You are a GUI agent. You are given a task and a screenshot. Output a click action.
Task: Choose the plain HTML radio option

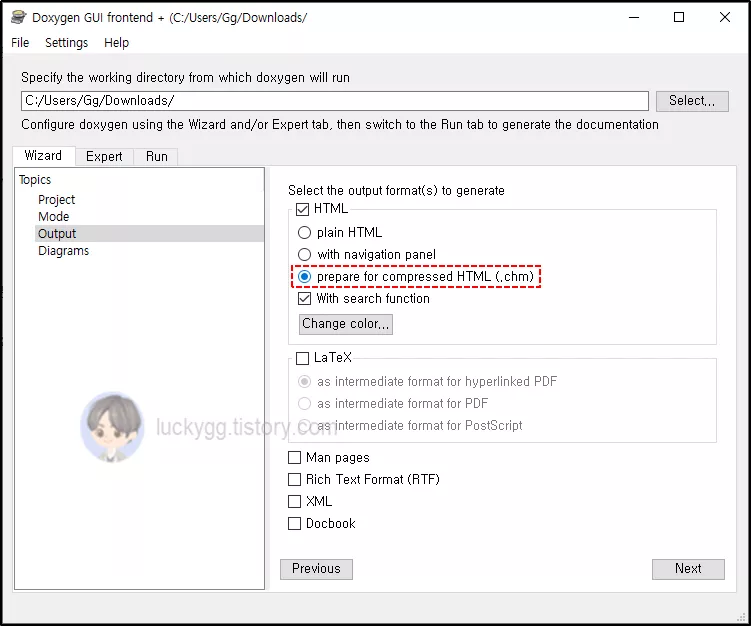[x=304, y=233]
